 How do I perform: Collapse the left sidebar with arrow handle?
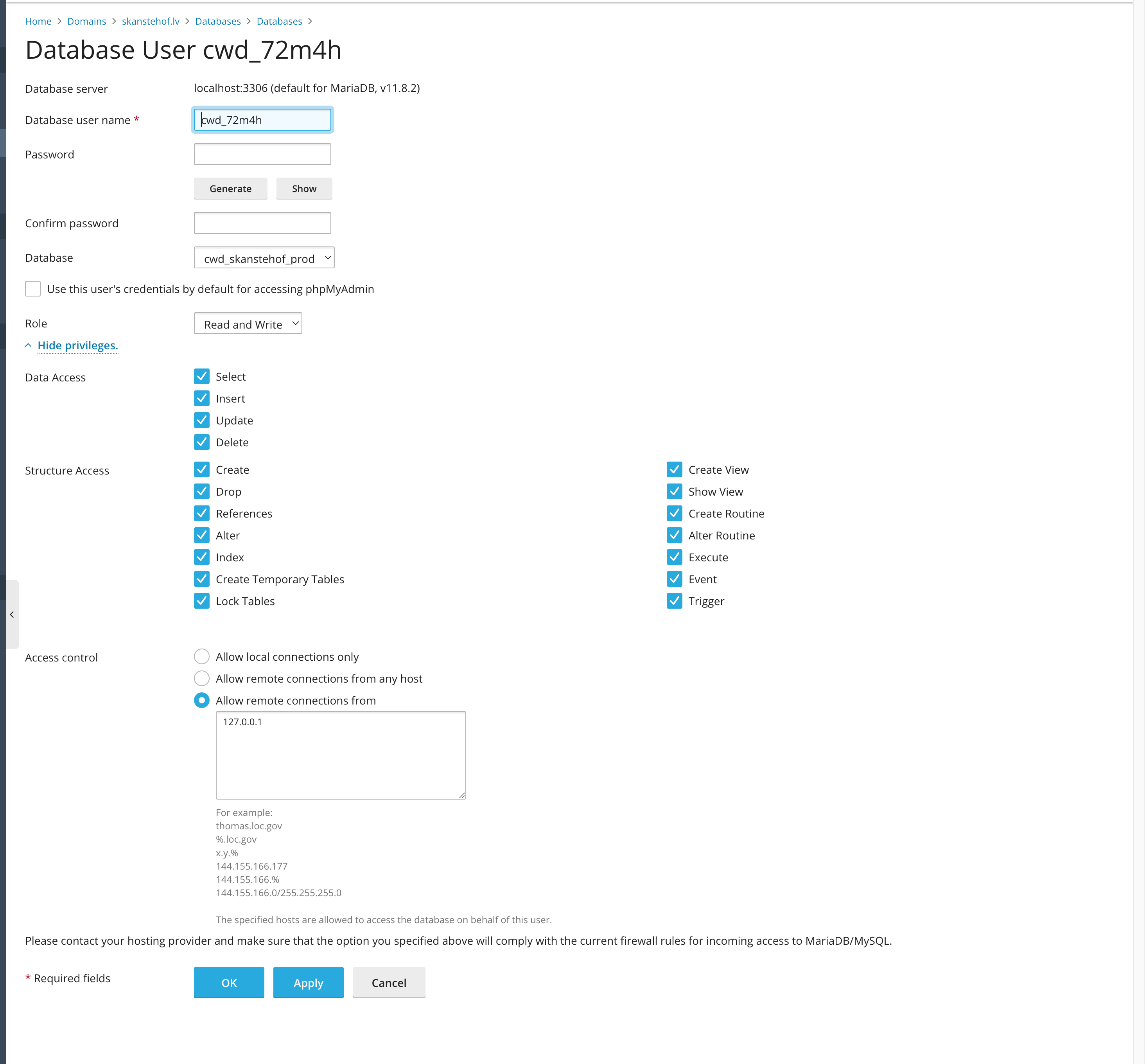(12, 614)
